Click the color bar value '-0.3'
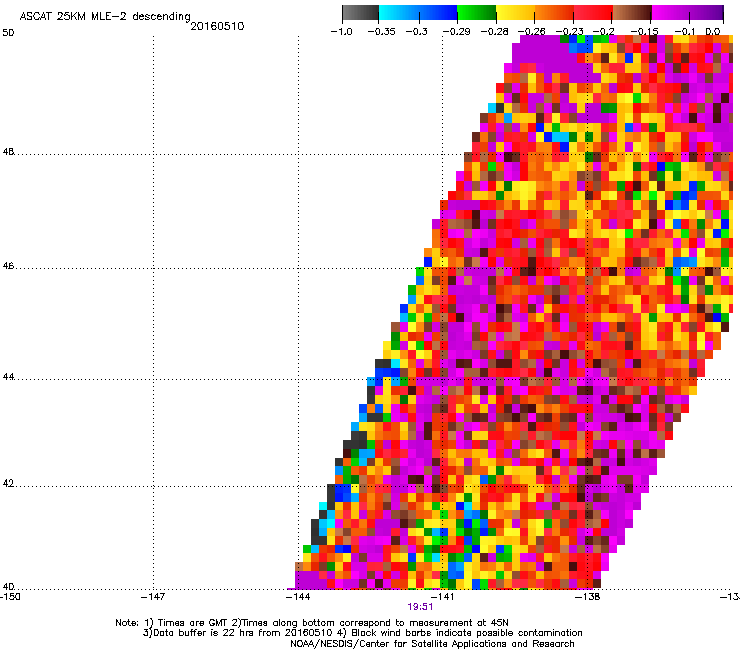 click(x=417, y=32)
